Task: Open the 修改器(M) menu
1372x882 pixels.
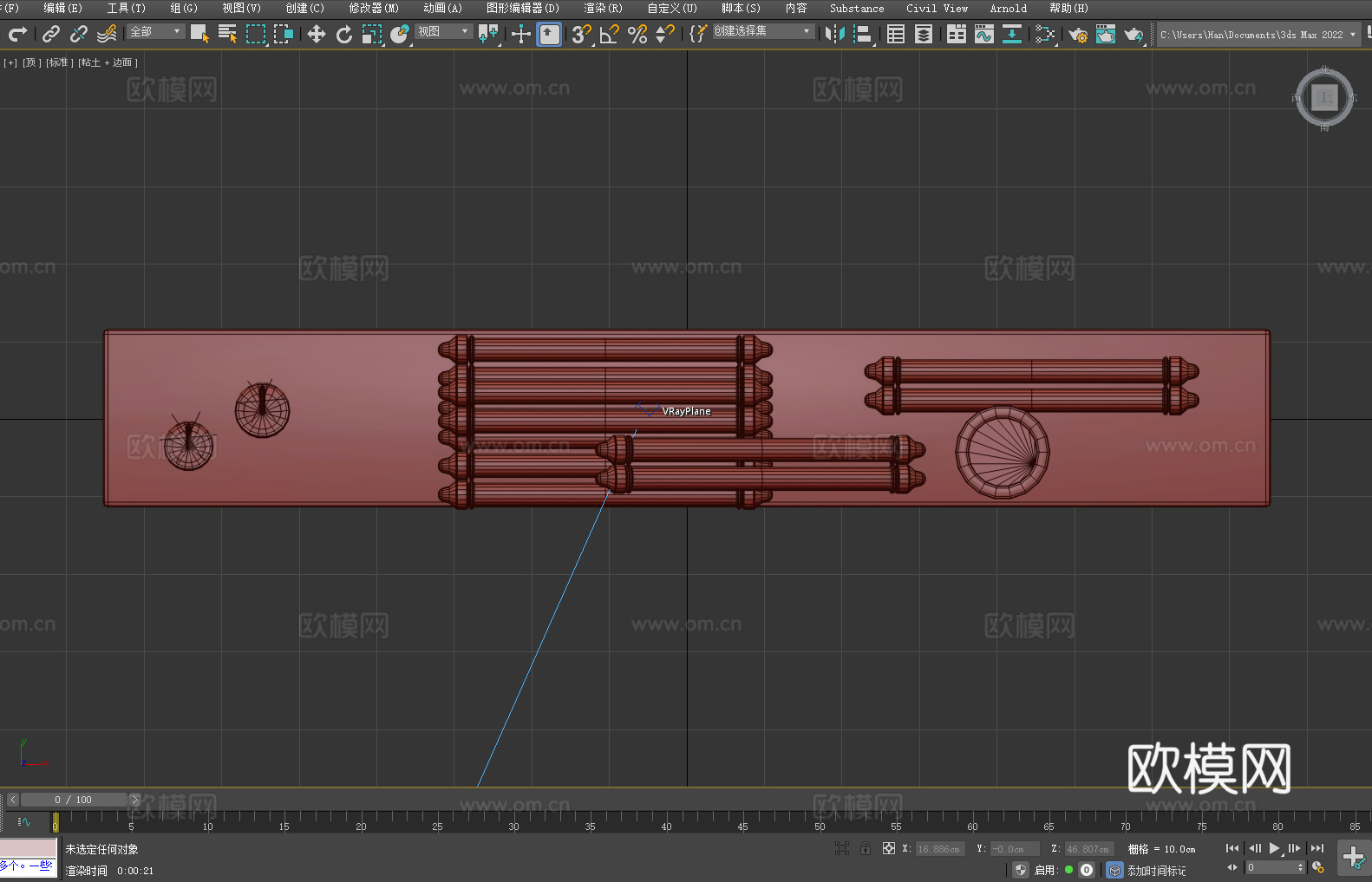Action: [374, 8]
